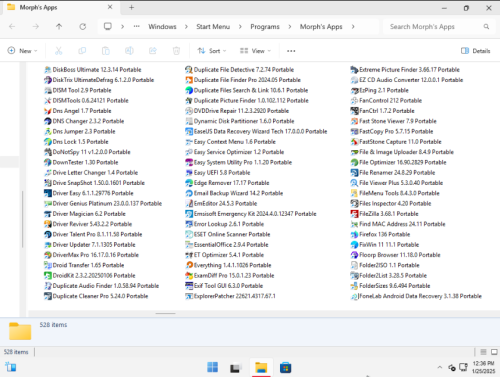Click the Forward navigation arrow
Screen dimensions: 500x377
[36, 26]
